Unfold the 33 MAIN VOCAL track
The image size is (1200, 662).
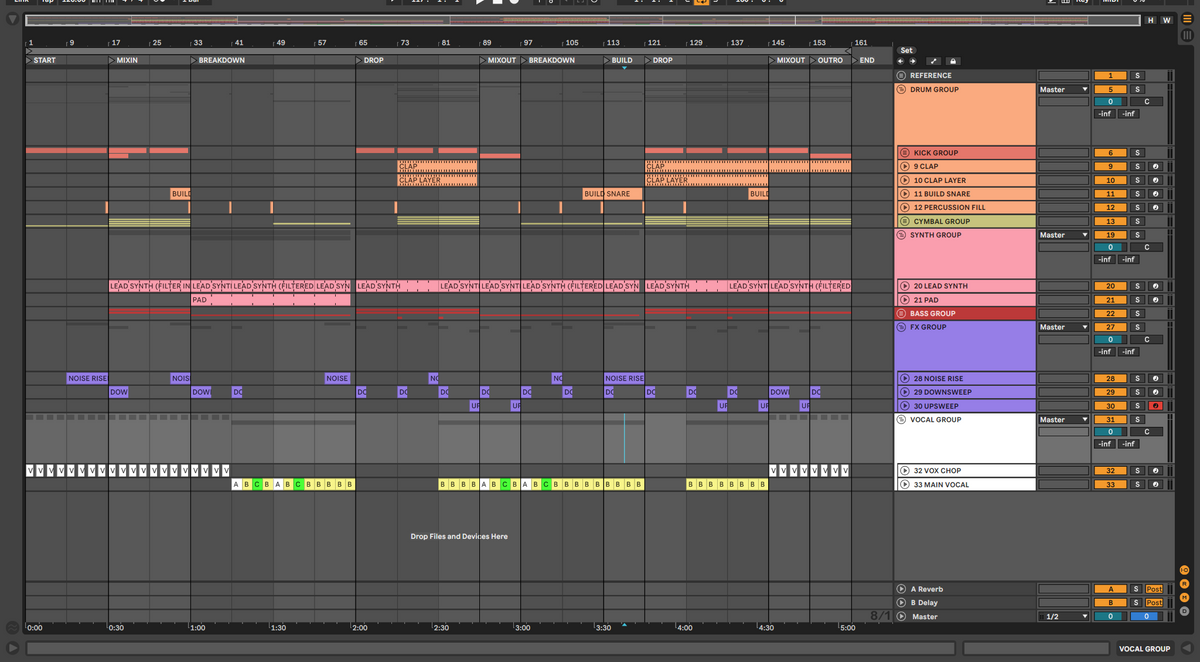pyautogui.click(x=905, y=485)
